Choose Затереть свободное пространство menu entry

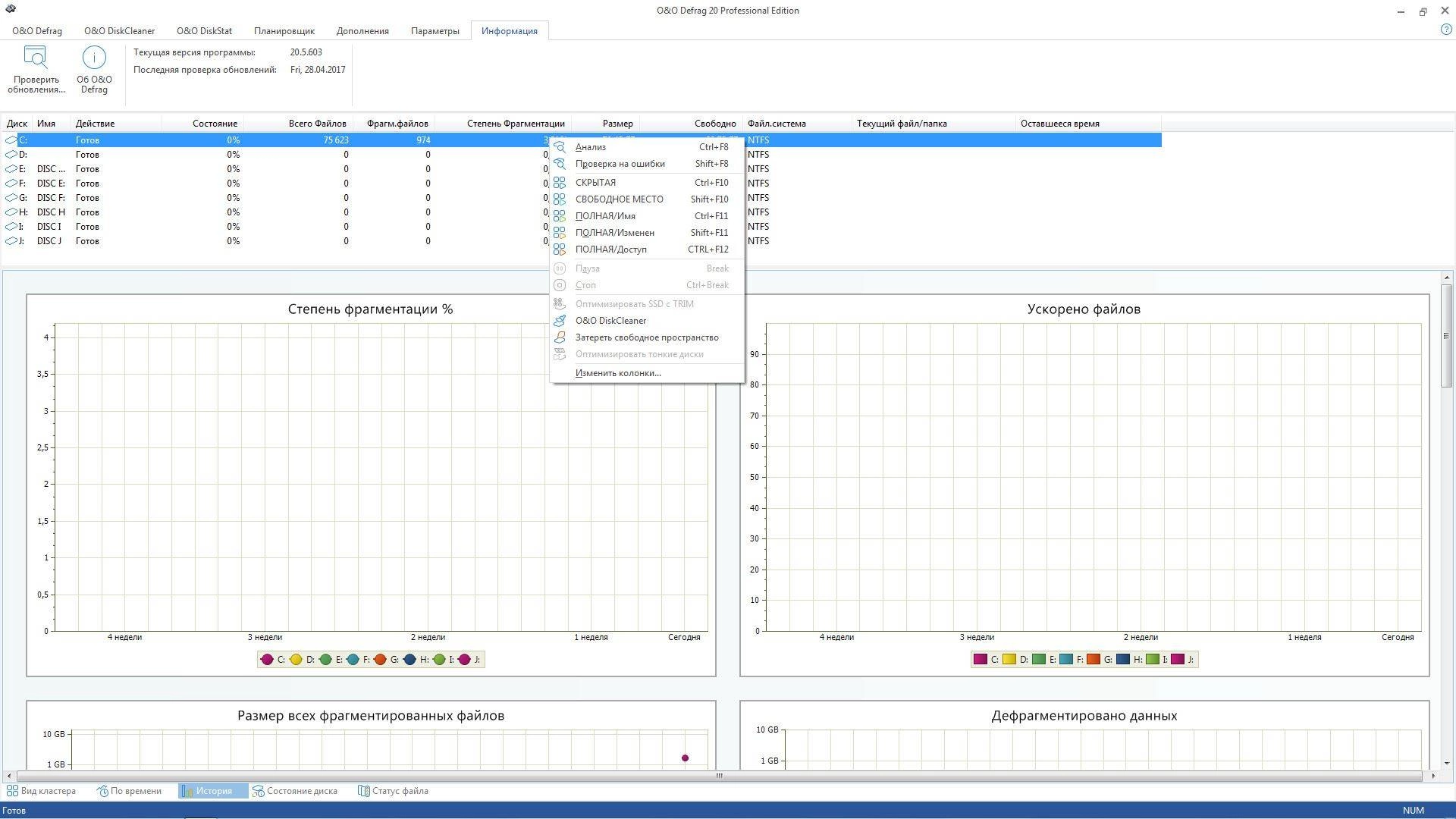click(x=647, y=337)
